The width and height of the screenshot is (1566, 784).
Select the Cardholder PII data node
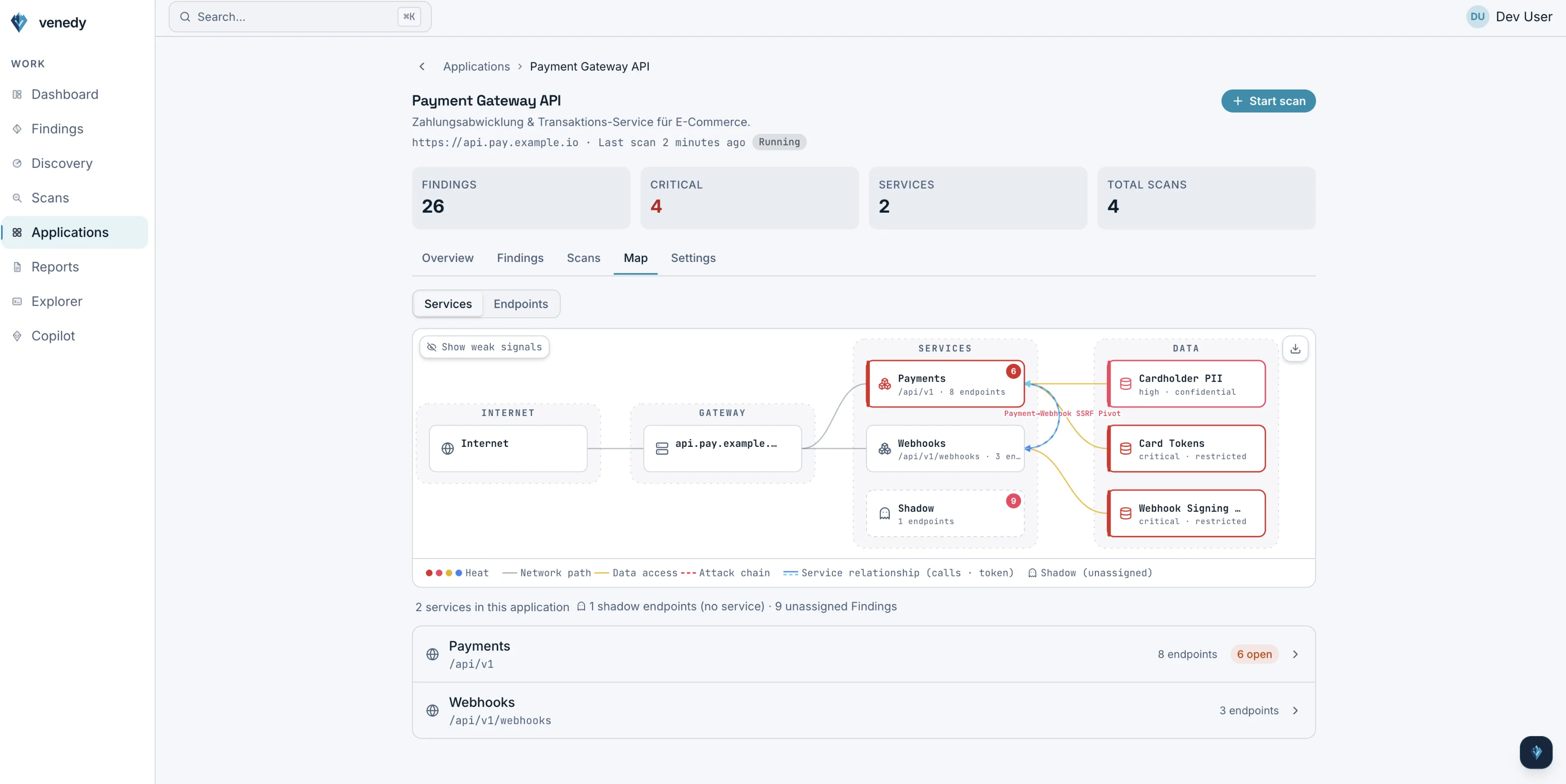[1186, 384]
